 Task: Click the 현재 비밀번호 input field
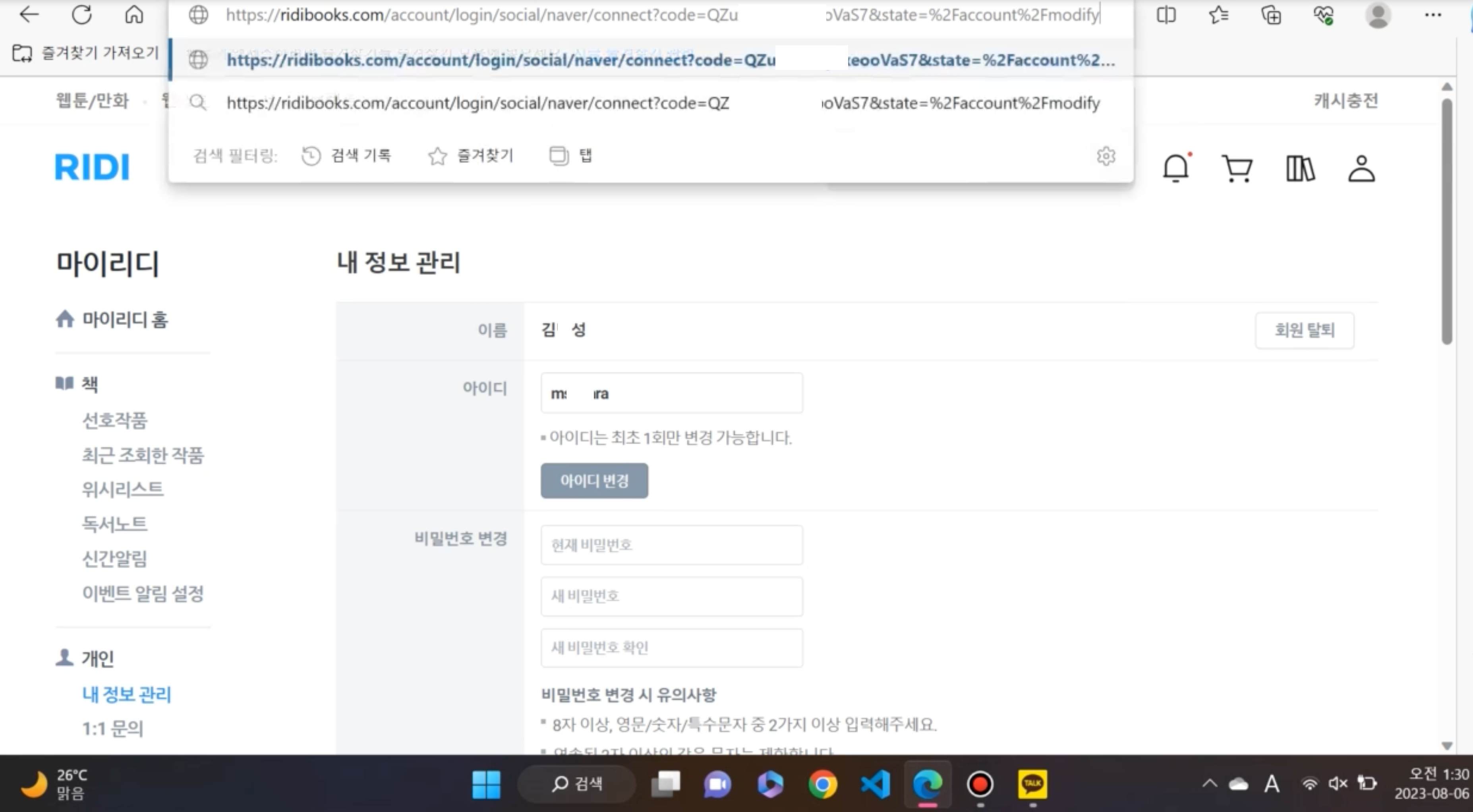click(x=671, y=545)
